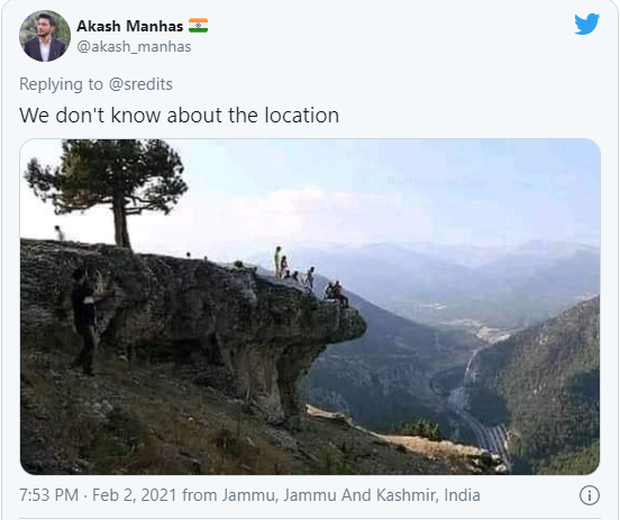Click the person near the tree top-left
Image resolution: width=620 pixels, height=520 pixels.
(x=59, y=233)
